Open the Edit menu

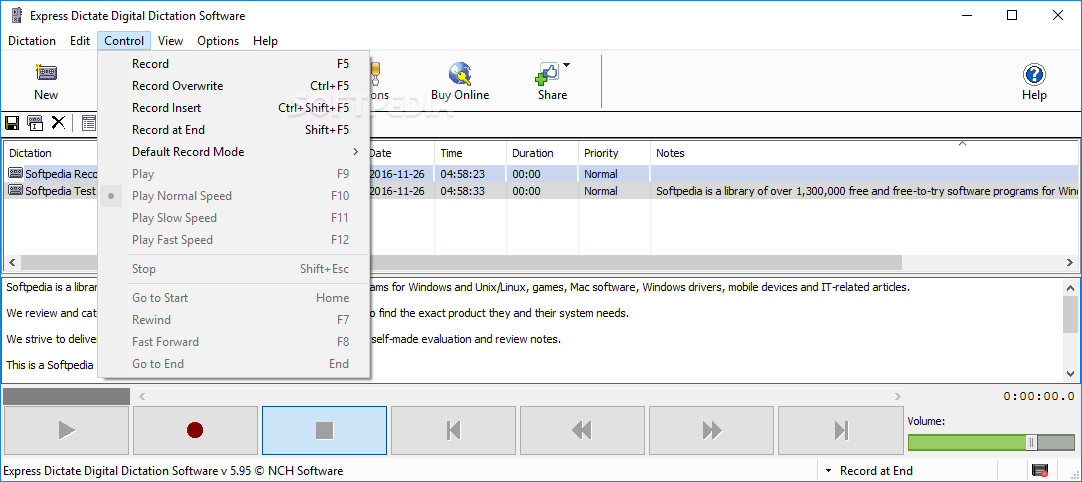[x=80, y=41]
